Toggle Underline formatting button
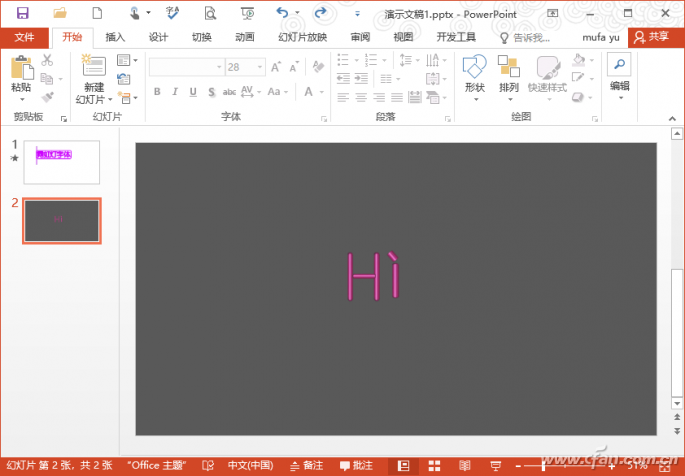Viewport: 685px width, 476px height. click(193, 92)
